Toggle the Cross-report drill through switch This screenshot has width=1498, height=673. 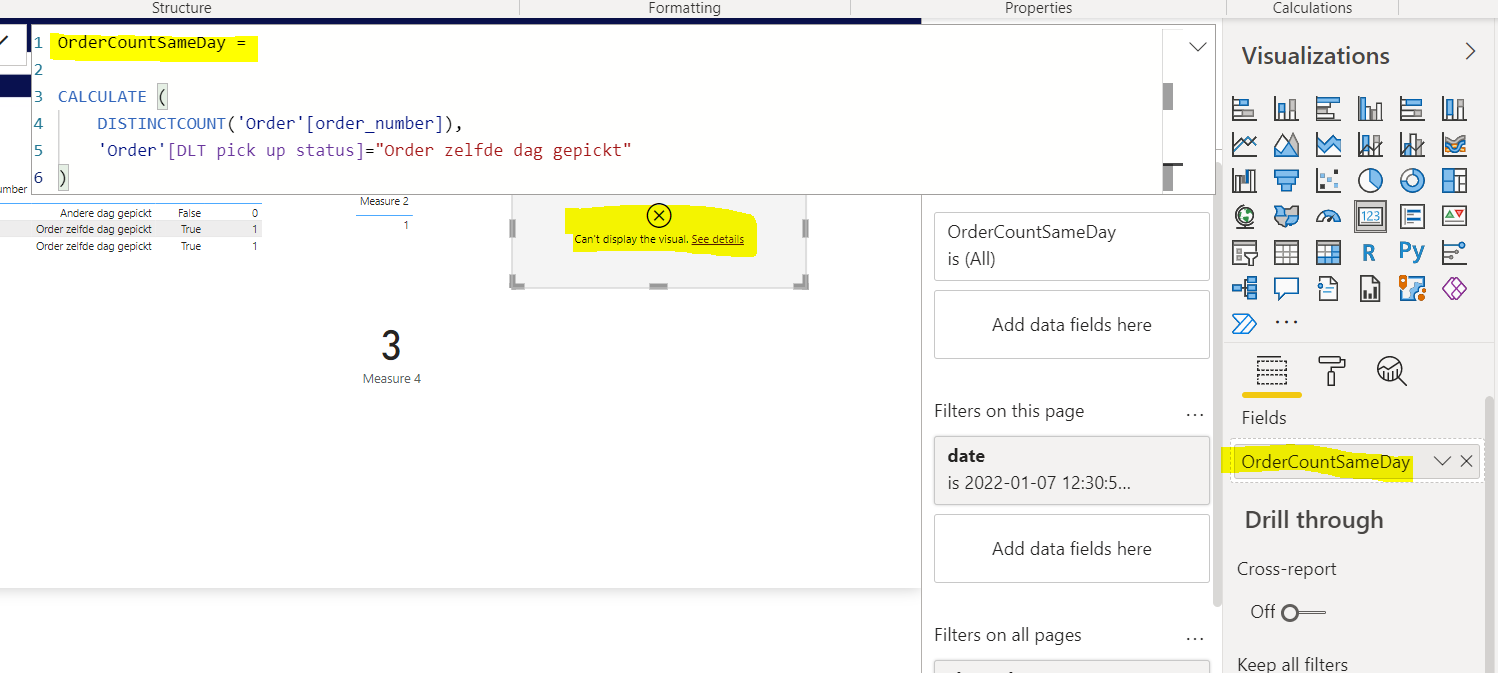coord(1301,612)
